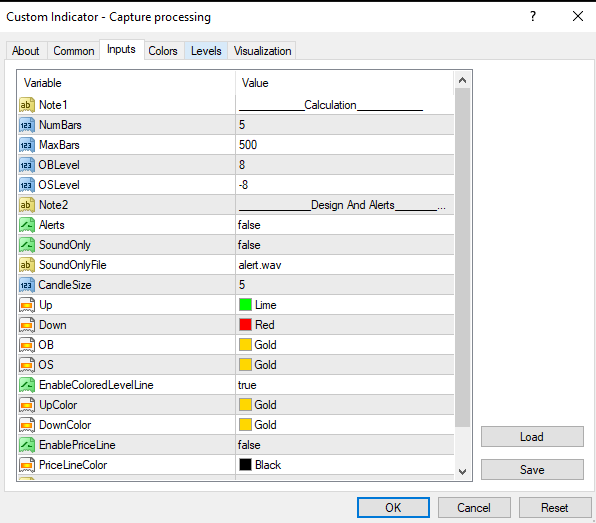Click the help question mark icon

click(533, 16)
